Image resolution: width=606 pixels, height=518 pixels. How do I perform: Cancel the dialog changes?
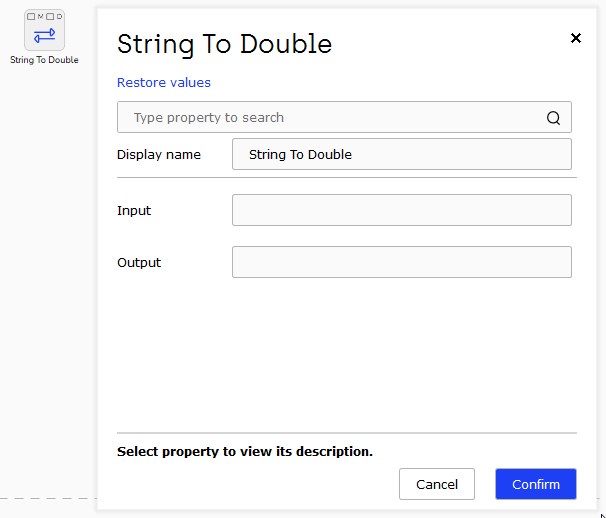click(437, 484)
